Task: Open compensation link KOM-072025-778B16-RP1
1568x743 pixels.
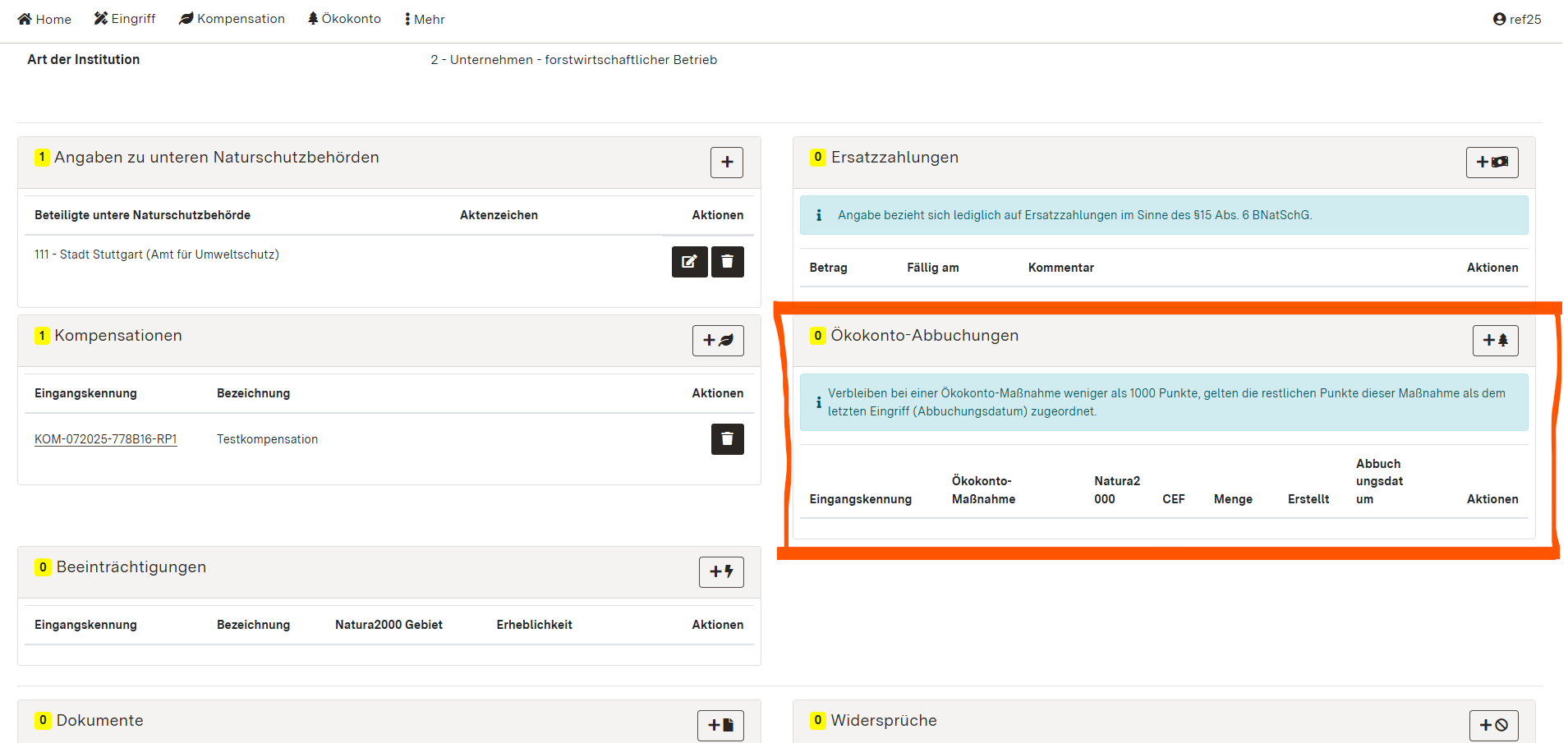Action: click(106, 439)
